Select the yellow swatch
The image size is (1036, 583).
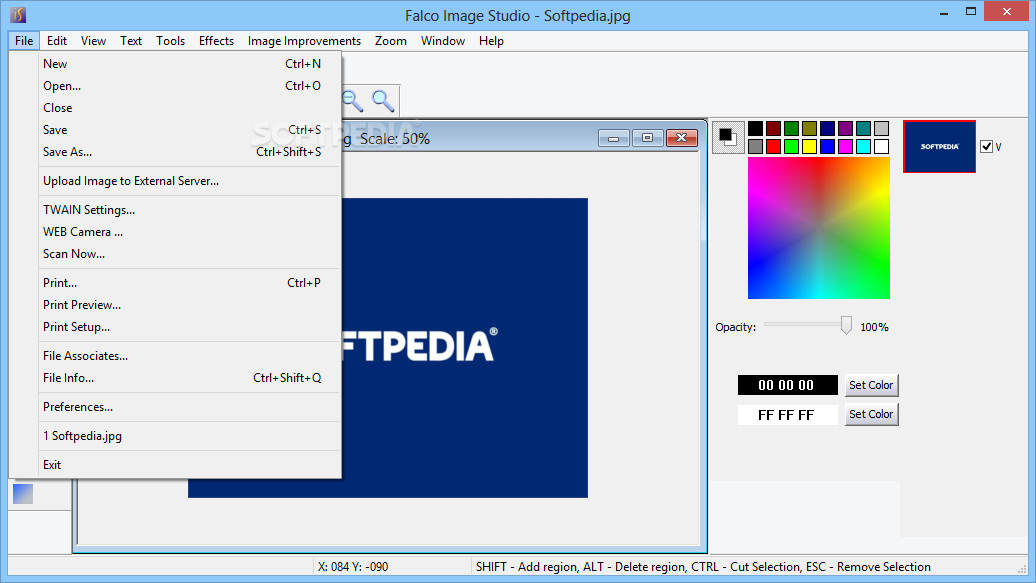(x=809, y=147)
